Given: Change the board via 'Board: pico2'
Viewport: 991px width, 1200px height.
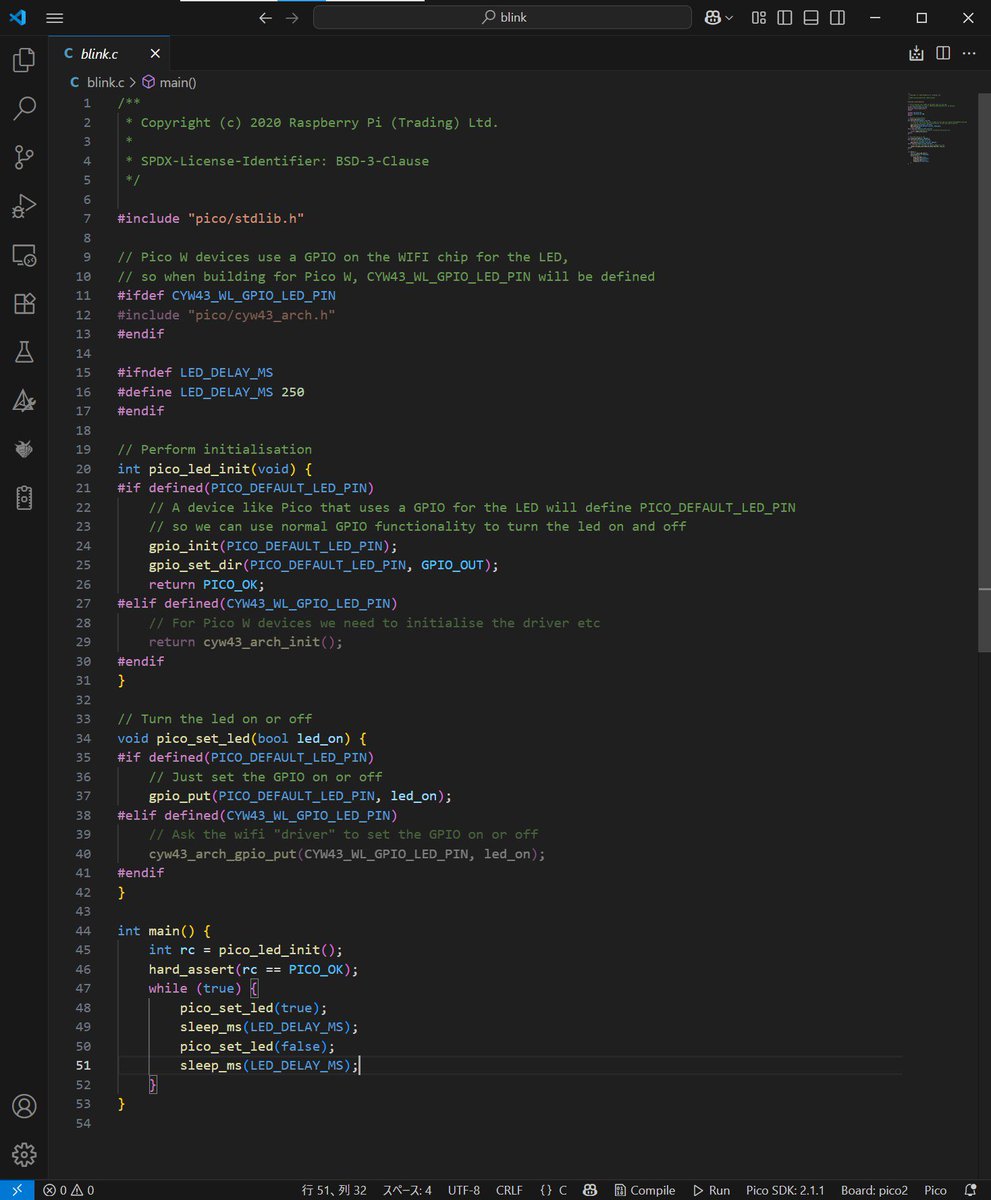Looking at the screenshot, I should point(874,1190).
